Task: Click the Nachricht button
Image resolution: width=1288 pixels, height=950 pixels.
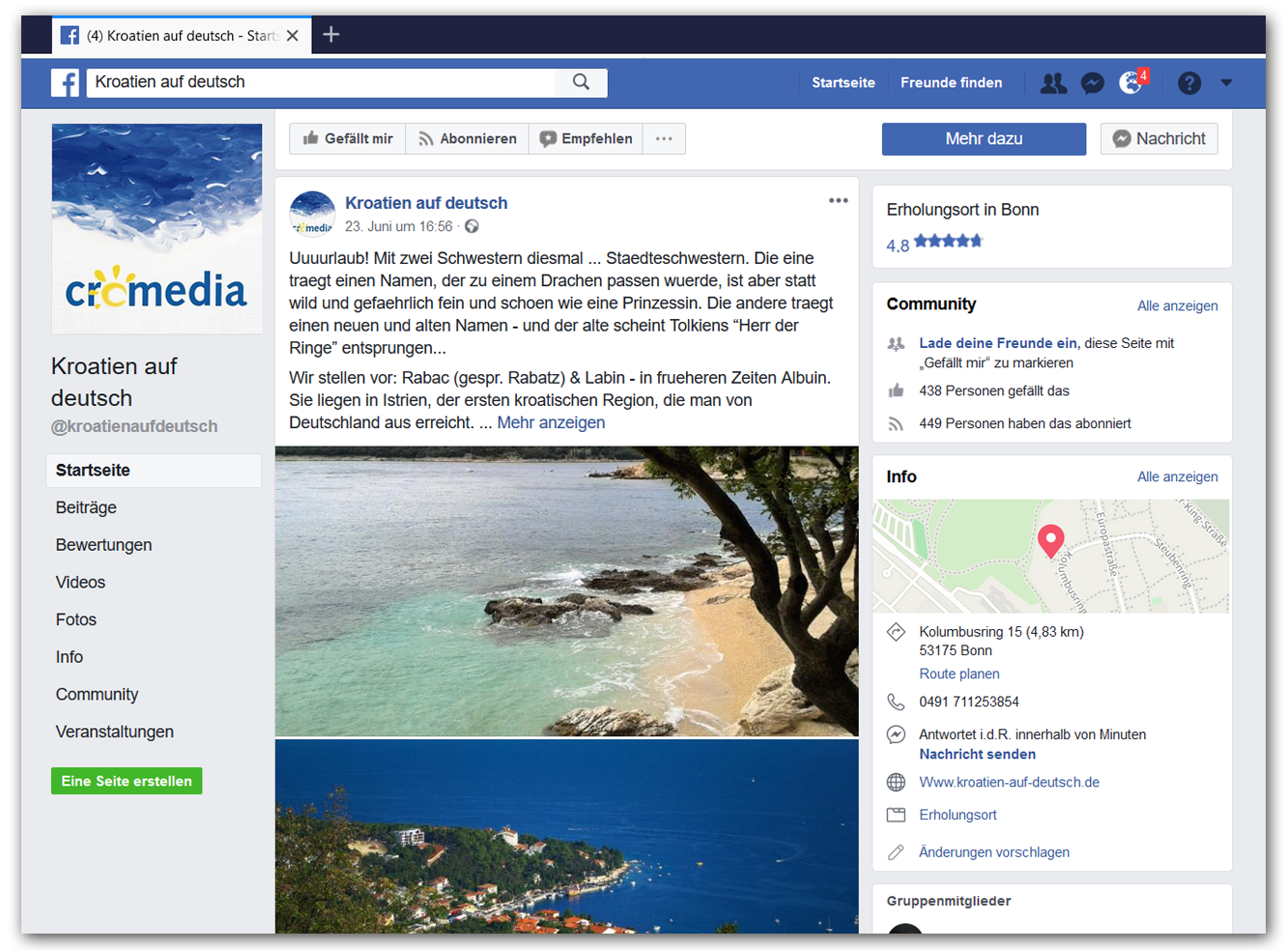Action: (x=1159, y=139)
